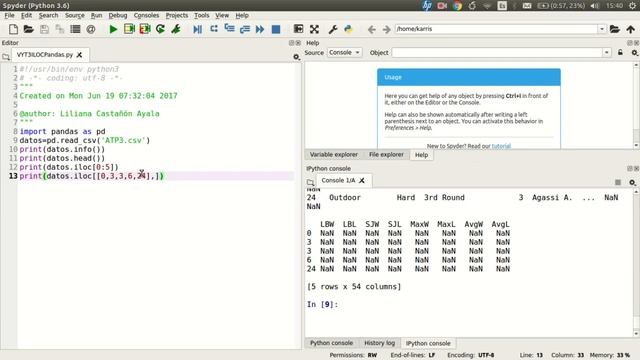Open the Edit menu

click(26, 15)
